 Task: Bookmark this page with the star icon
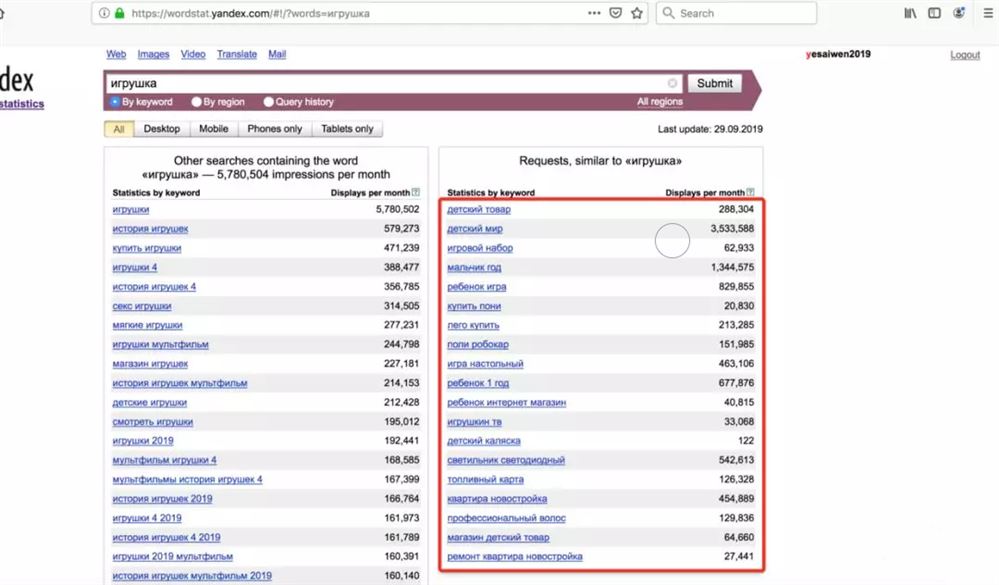pos(636,13)
